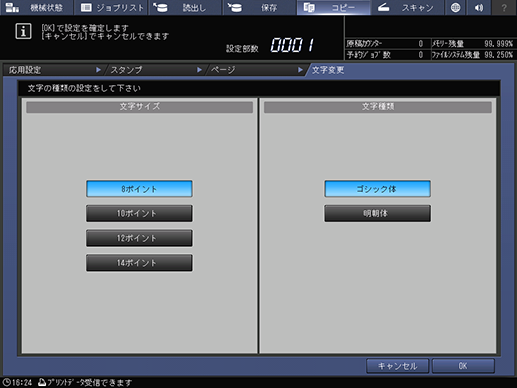Click the globe language icon
Image resolution: width=517 pixels, height=388 pixels.
click(x=455, y=7)
